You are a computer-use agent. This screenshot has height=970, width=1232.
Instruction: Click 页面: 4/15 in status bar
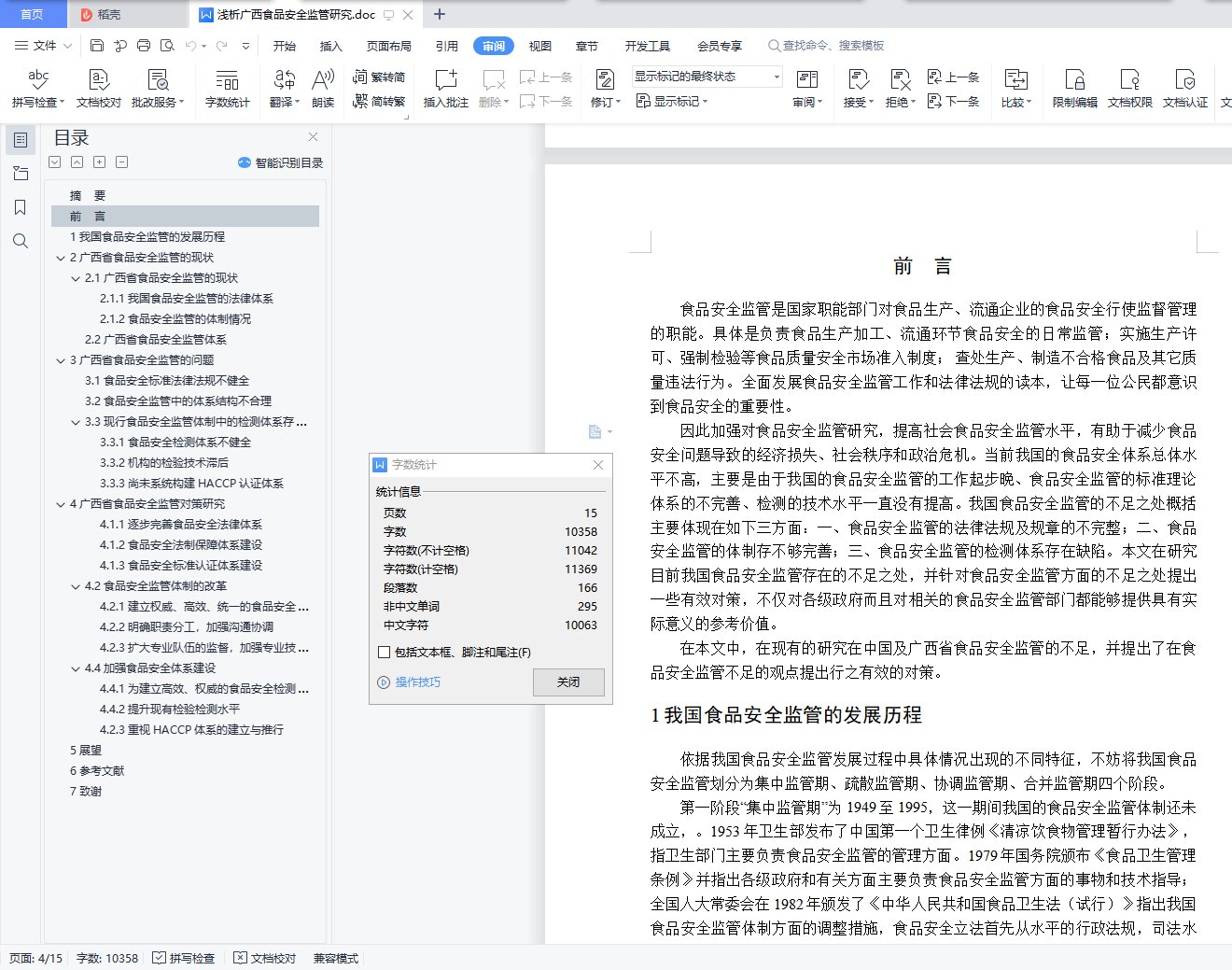coord(36,958)
